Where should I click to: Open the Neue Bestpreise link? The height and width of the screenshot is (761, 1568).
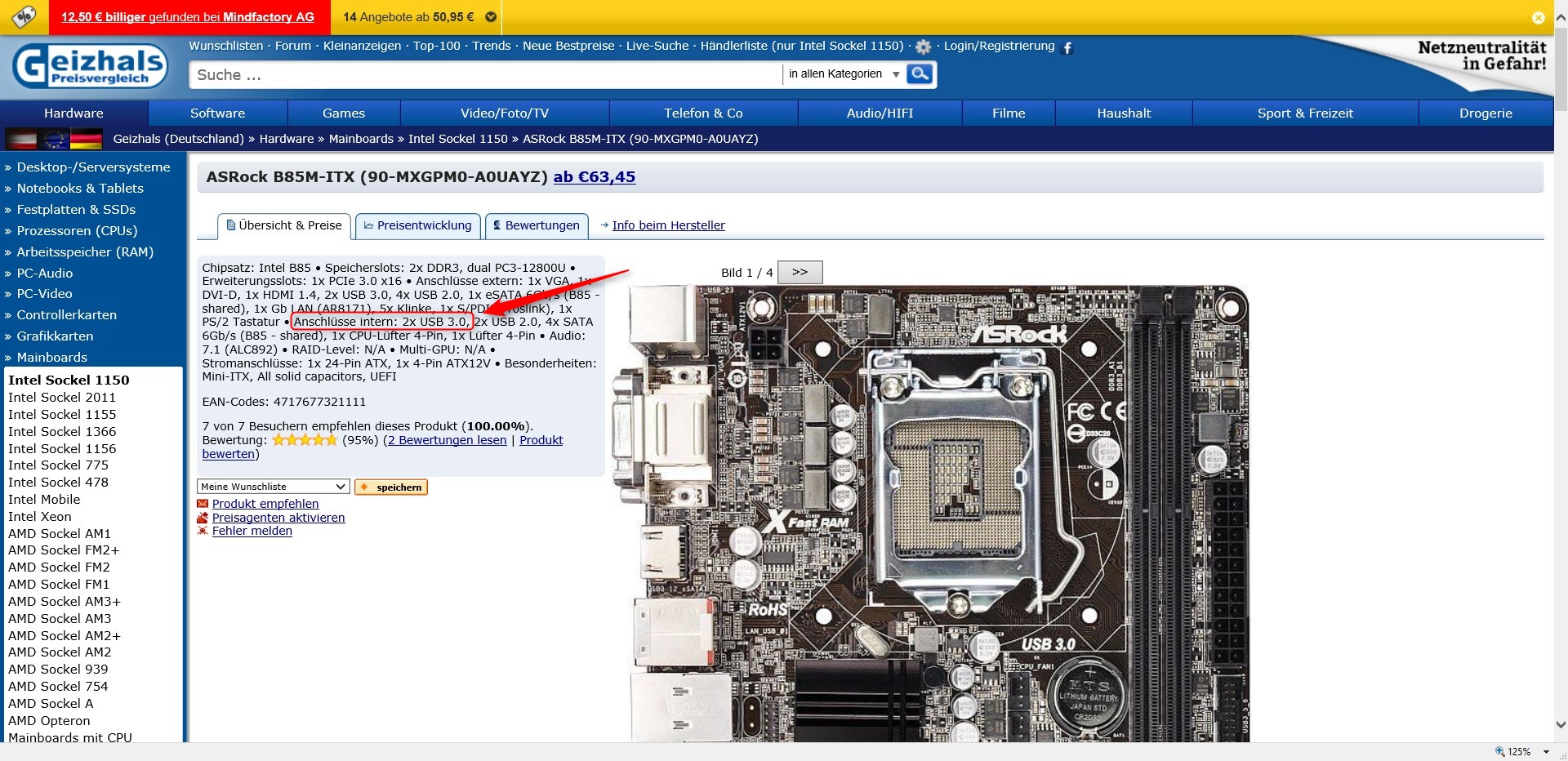[x=568, y=47]
